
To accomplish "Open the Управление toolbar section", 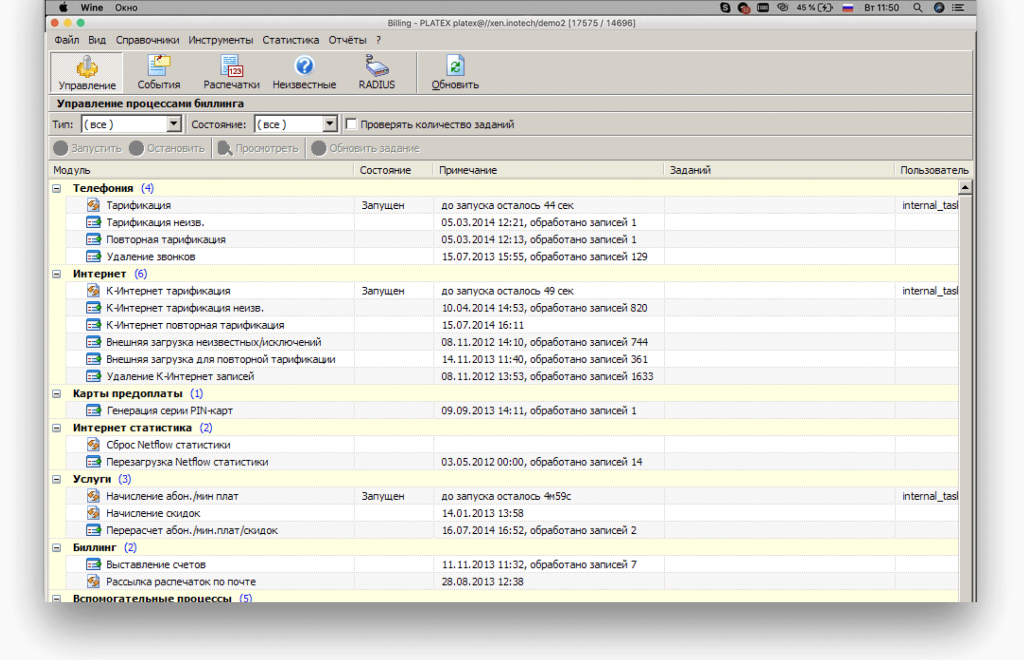I will click(x=87, y=72).
